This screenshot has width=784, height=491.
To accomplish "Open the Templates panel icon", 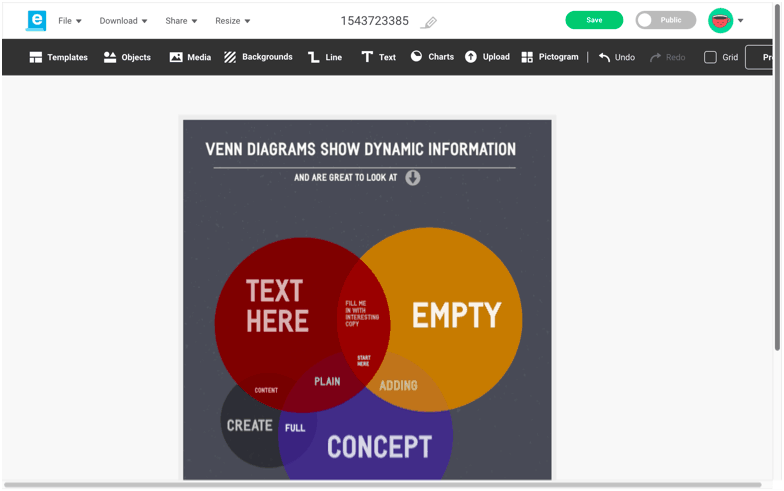I will 36,58.
